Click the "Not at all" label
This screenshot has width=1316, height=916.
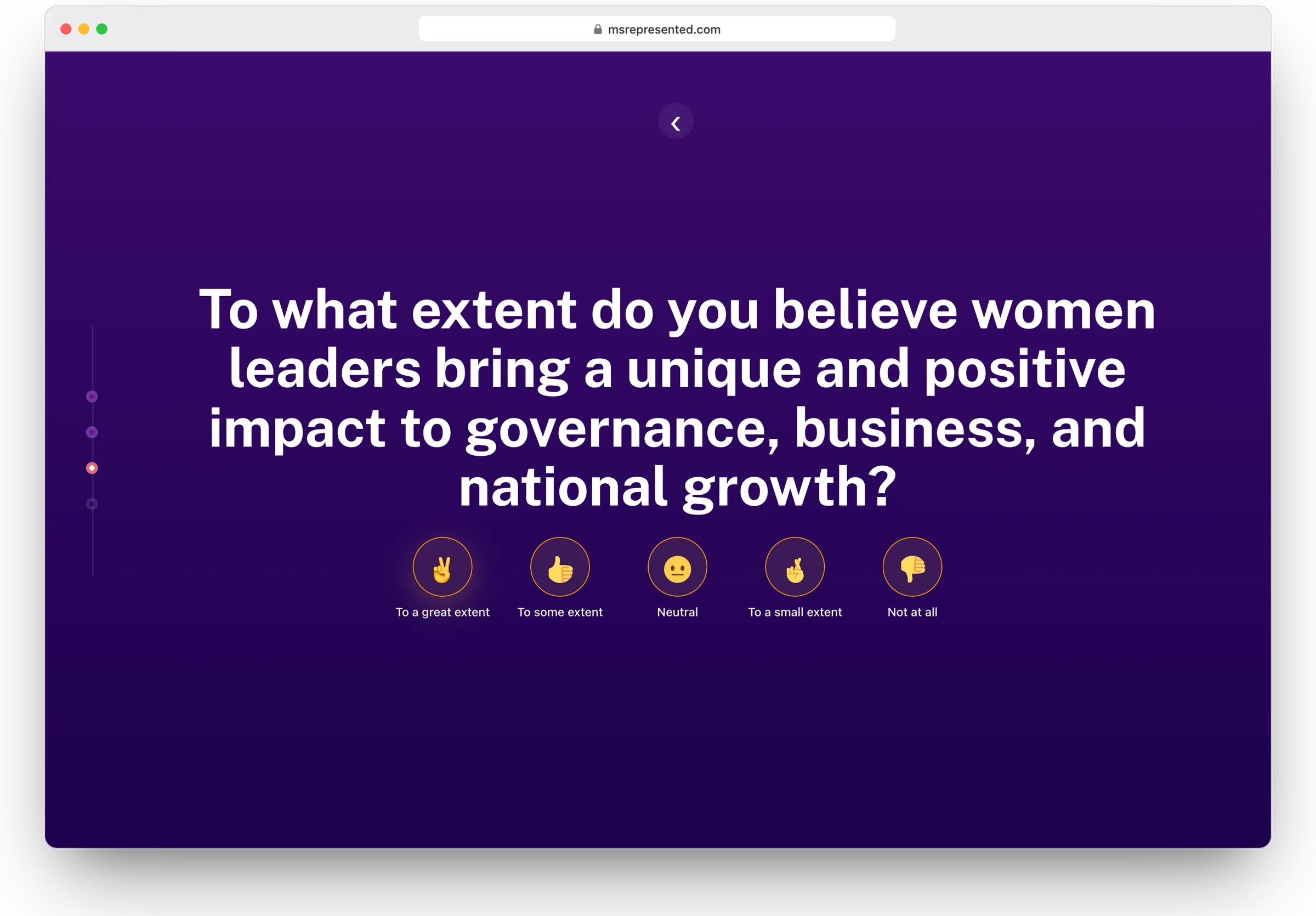click(912, 612)
